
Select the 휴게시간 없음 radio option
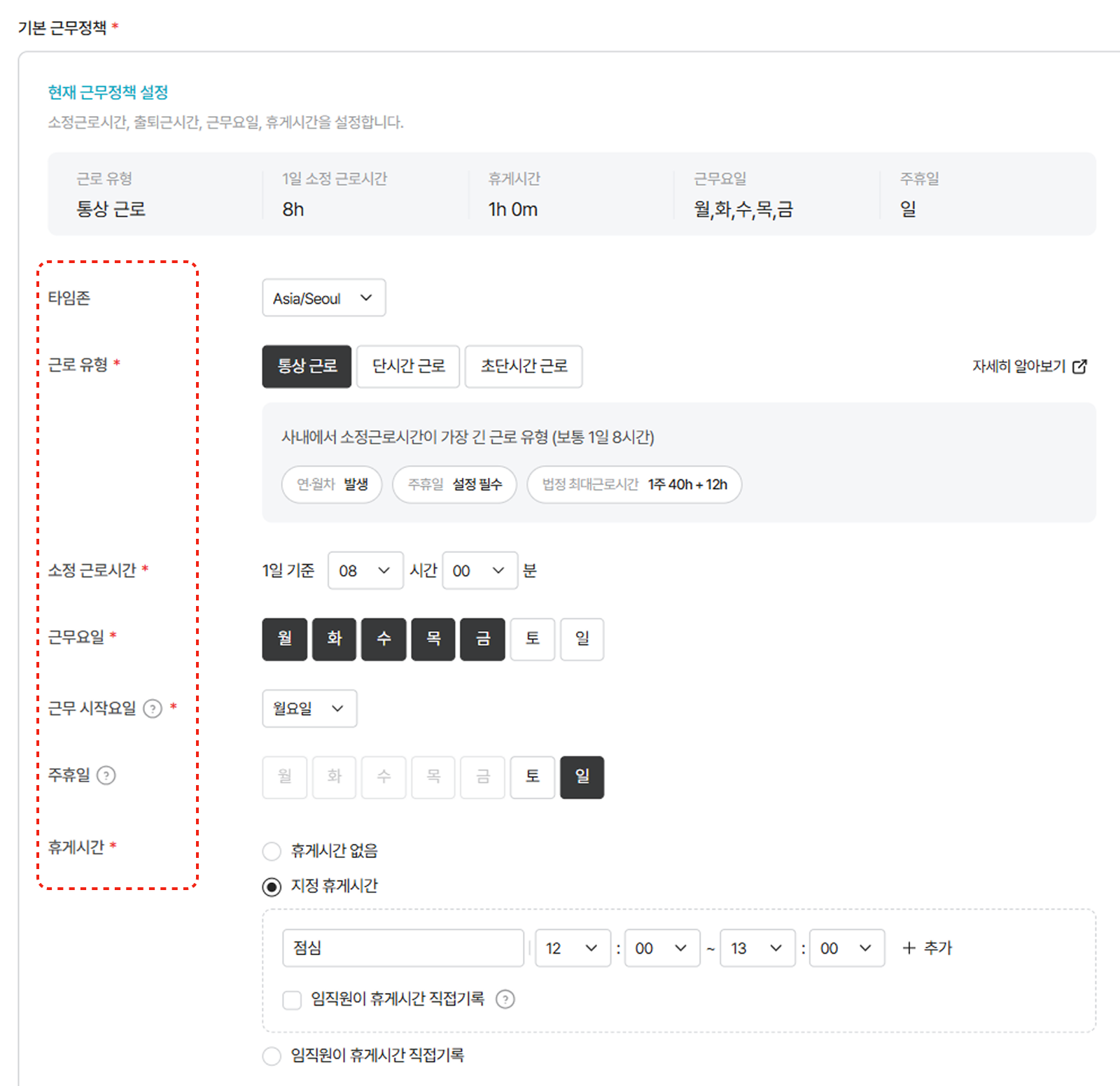click(x=272, y=852)
